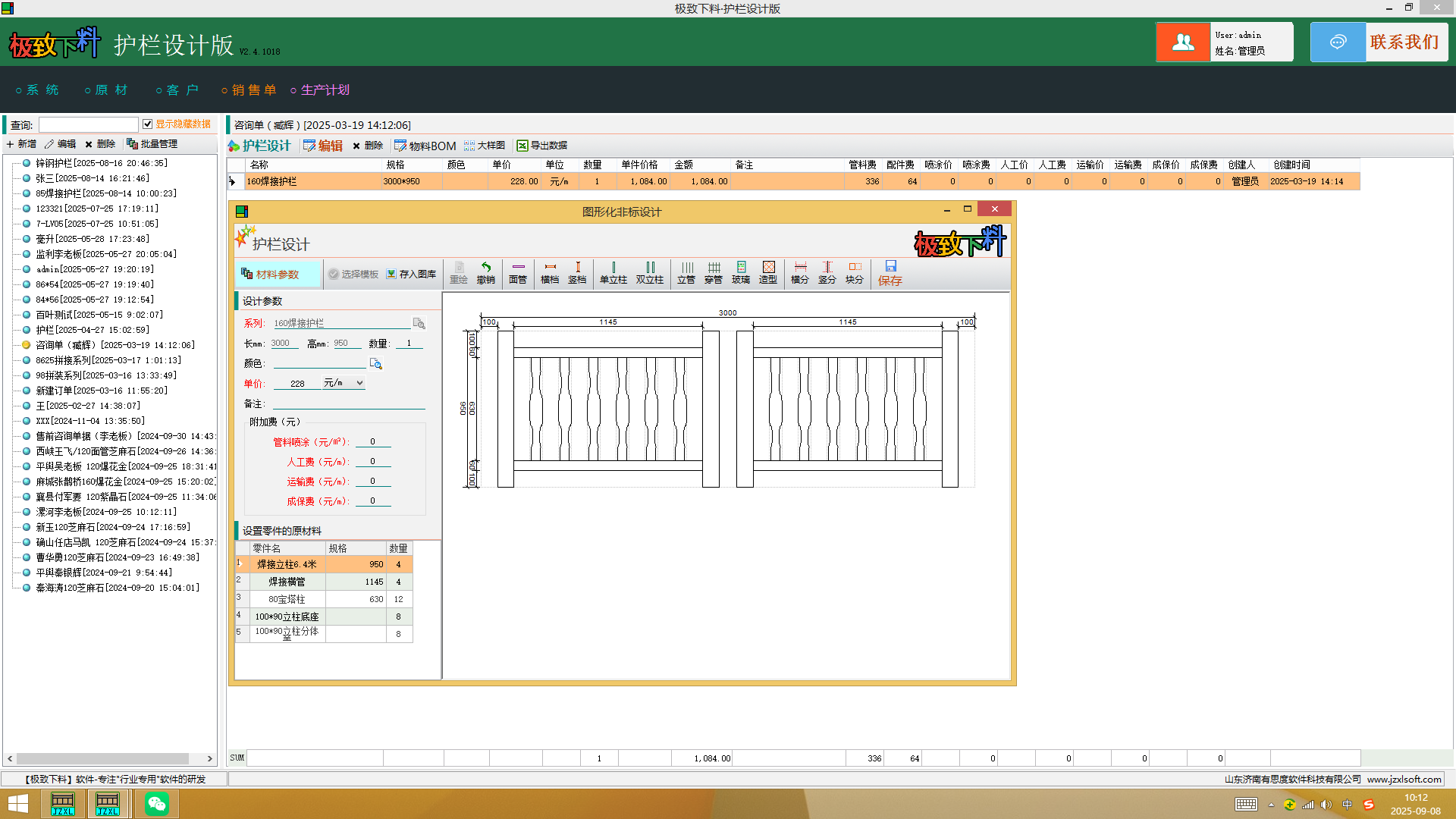Screen dimensions: 1456x819
Task: Click the 单价 price field
Action: pyautogui.click(x=297, y=384)
